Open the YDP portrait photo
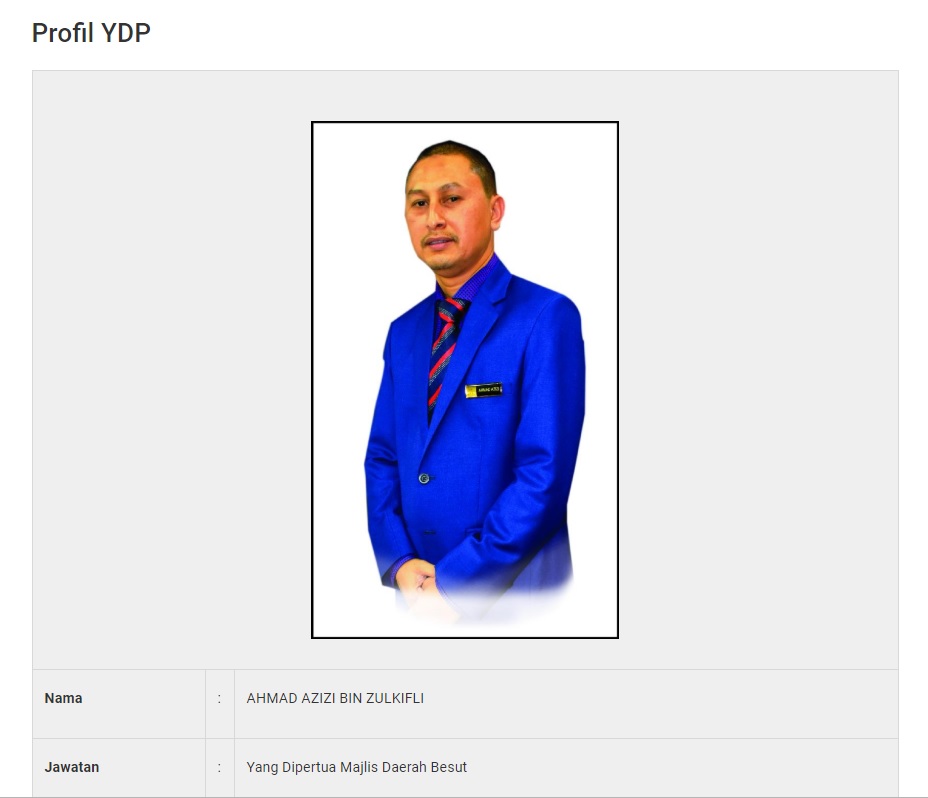The width and height of the screenshot is (928, 798). pyautogui.click(x=465, y=379)
